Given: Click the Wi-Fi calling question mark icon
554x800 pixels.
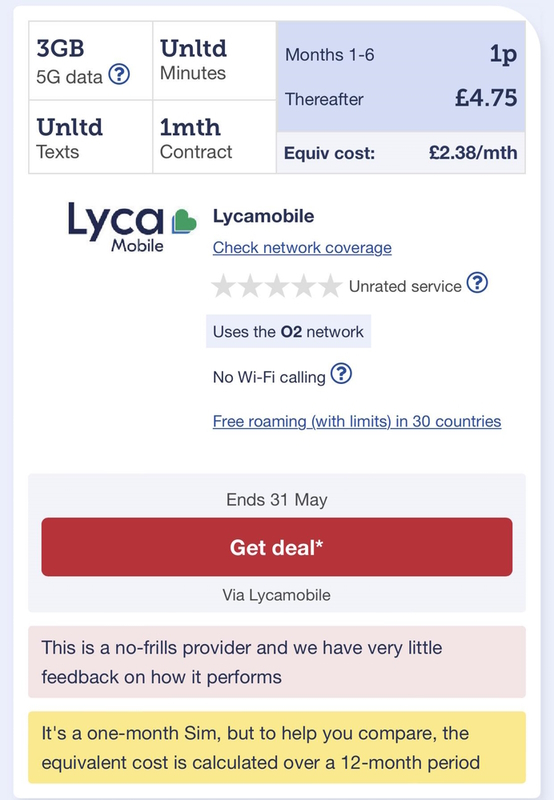Looking at the screenshot, I should [x=341, y=373].
